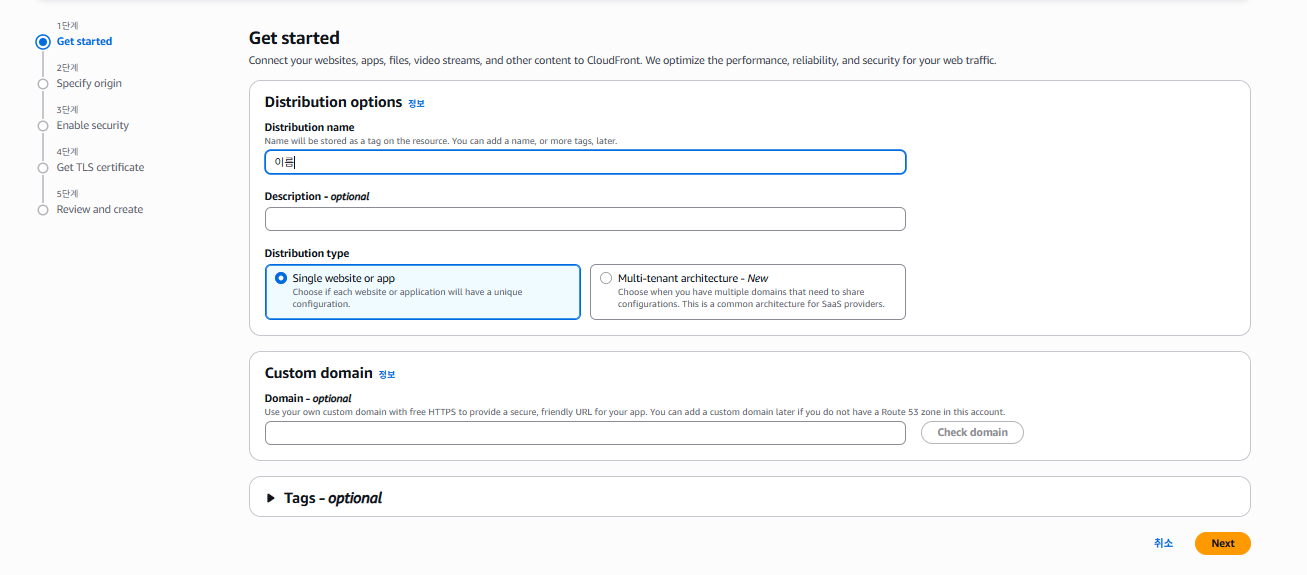
Task: Click the Description optional text field
Action: (x=585, y=219)
